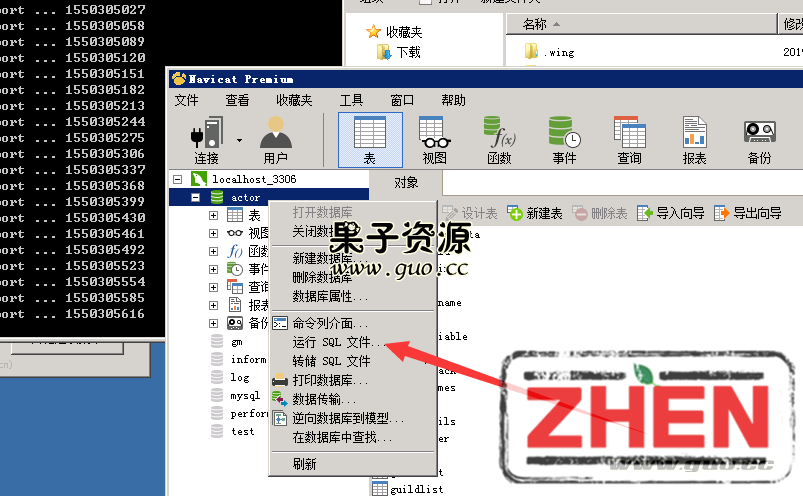
Task: Expand the 表 node under actor
Action: 213,215
